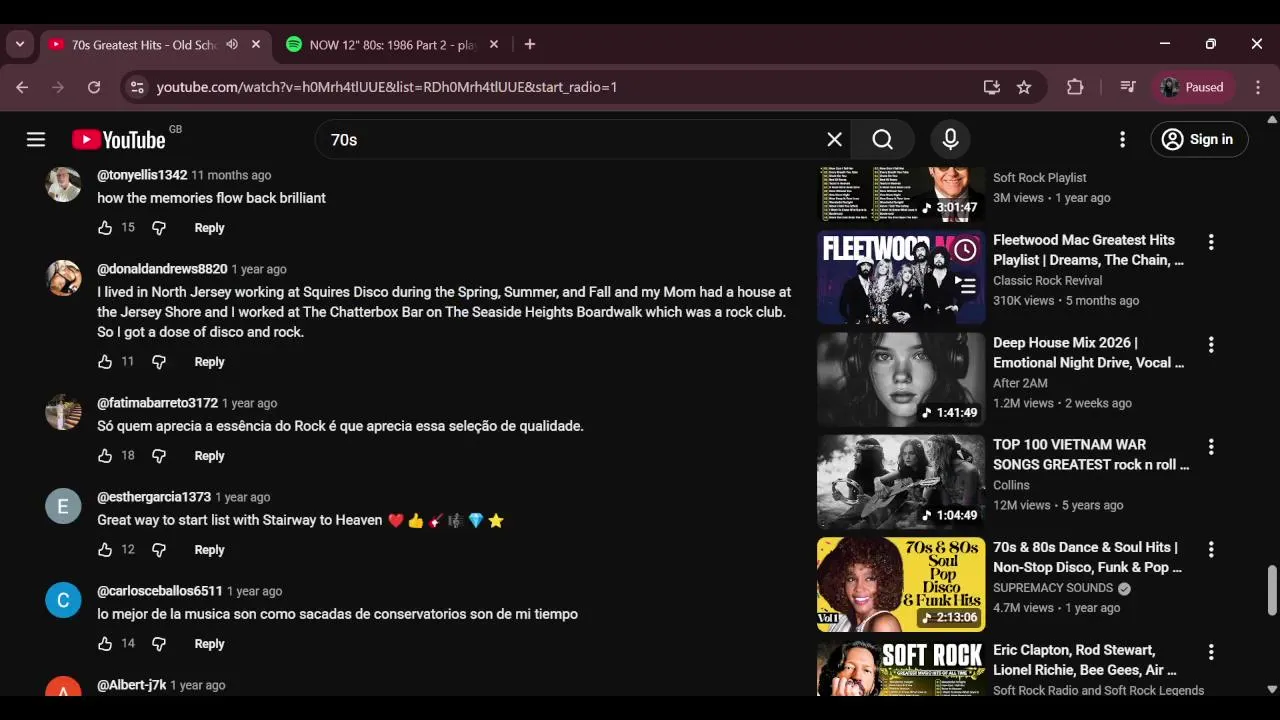Viewport: 1280px width, 720px height.
Task: Expand the tab search dropdown arrow
Action: 19,45
